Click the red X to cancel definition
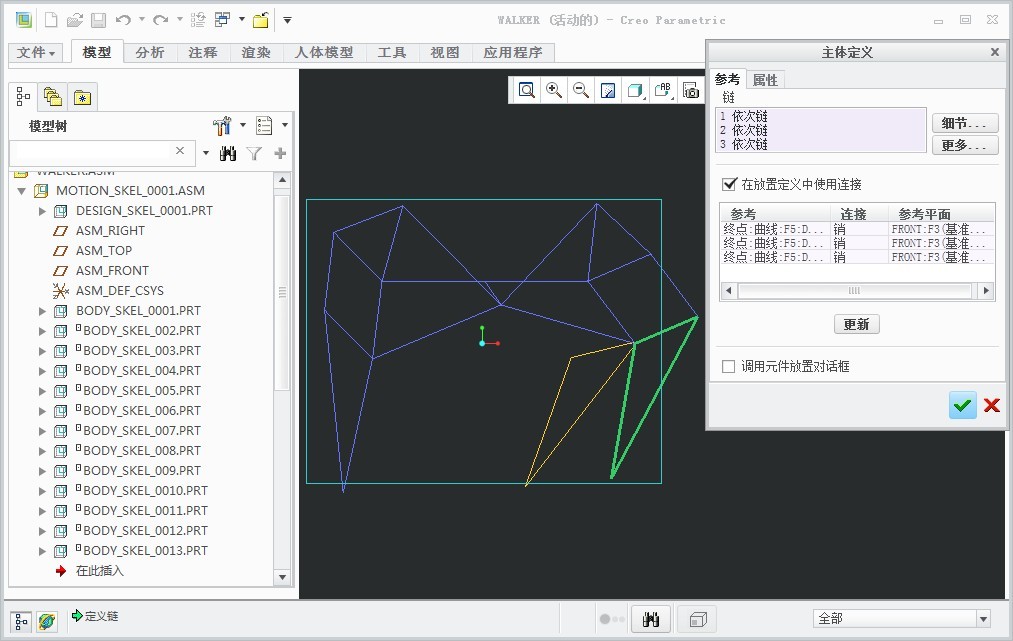 tap(991, 405)
